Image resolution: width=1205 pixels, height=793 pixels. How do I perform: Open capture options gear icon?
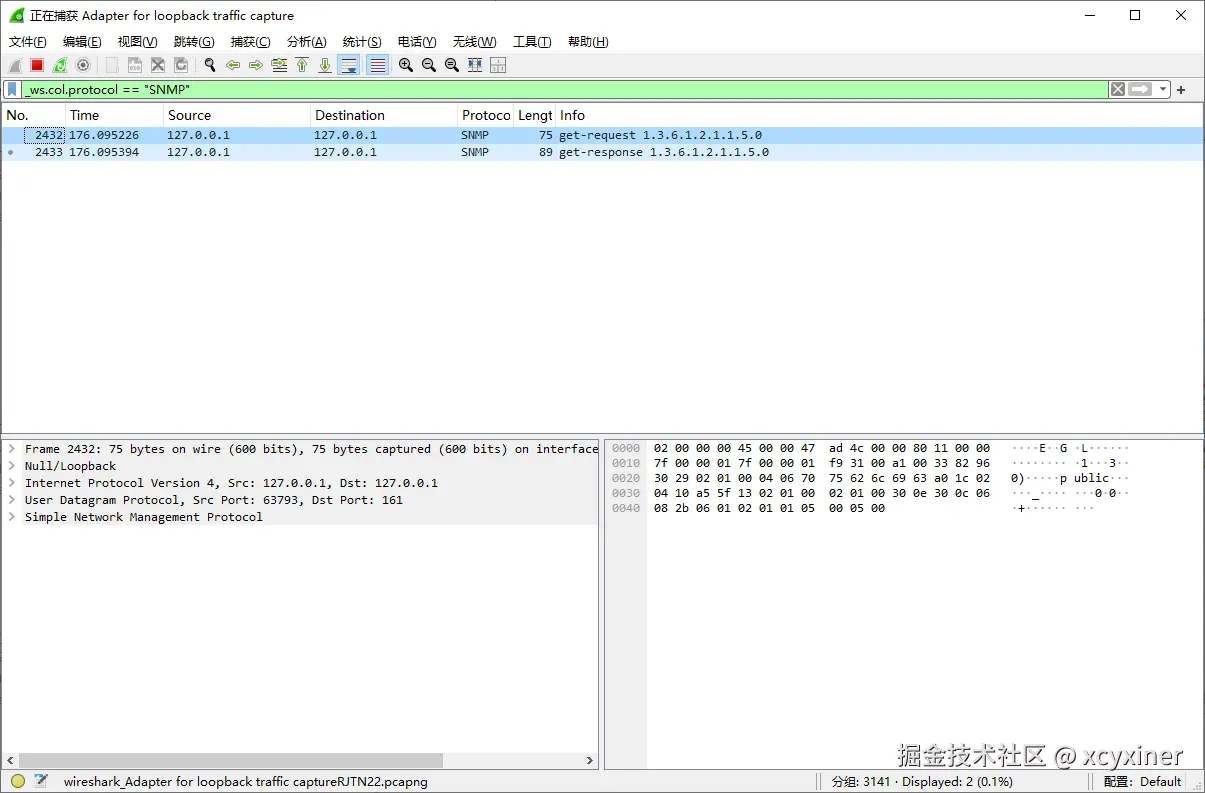[83, 65]
